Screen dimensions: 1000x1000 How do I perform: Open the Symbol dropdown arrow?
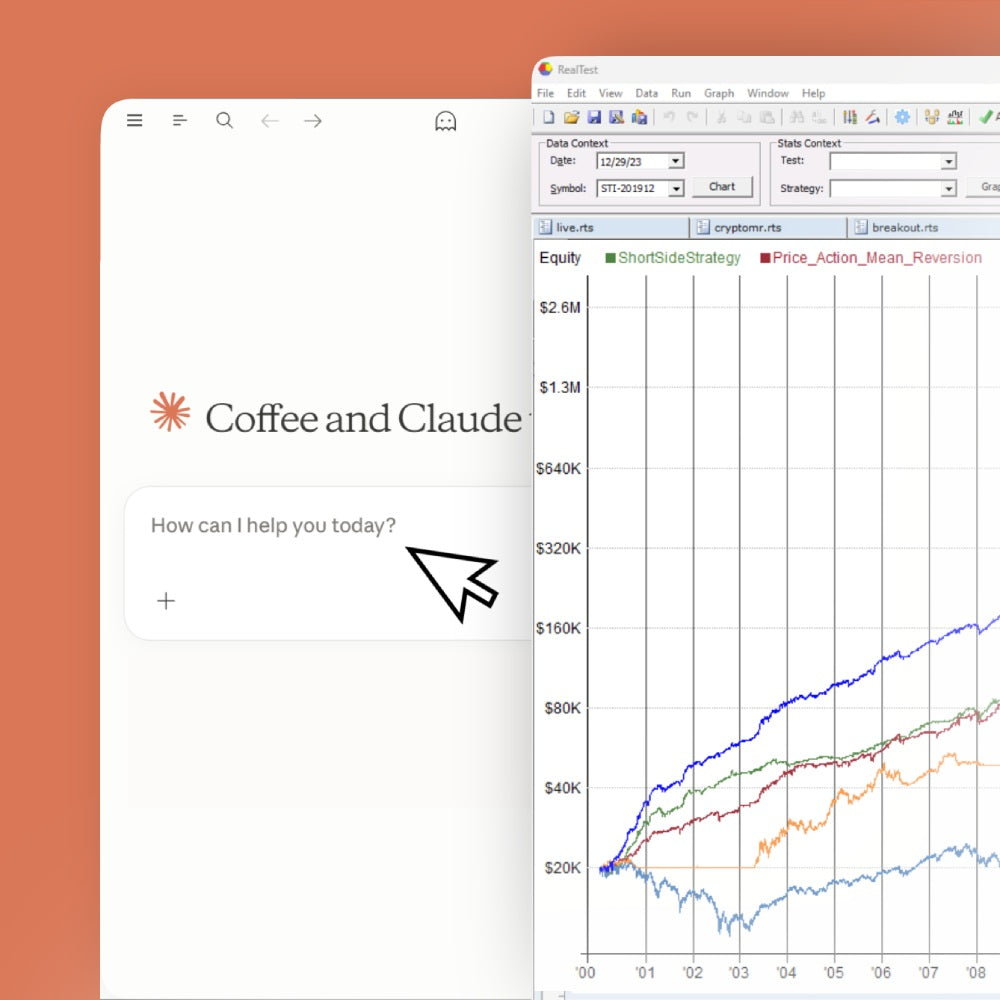(675, 188)
